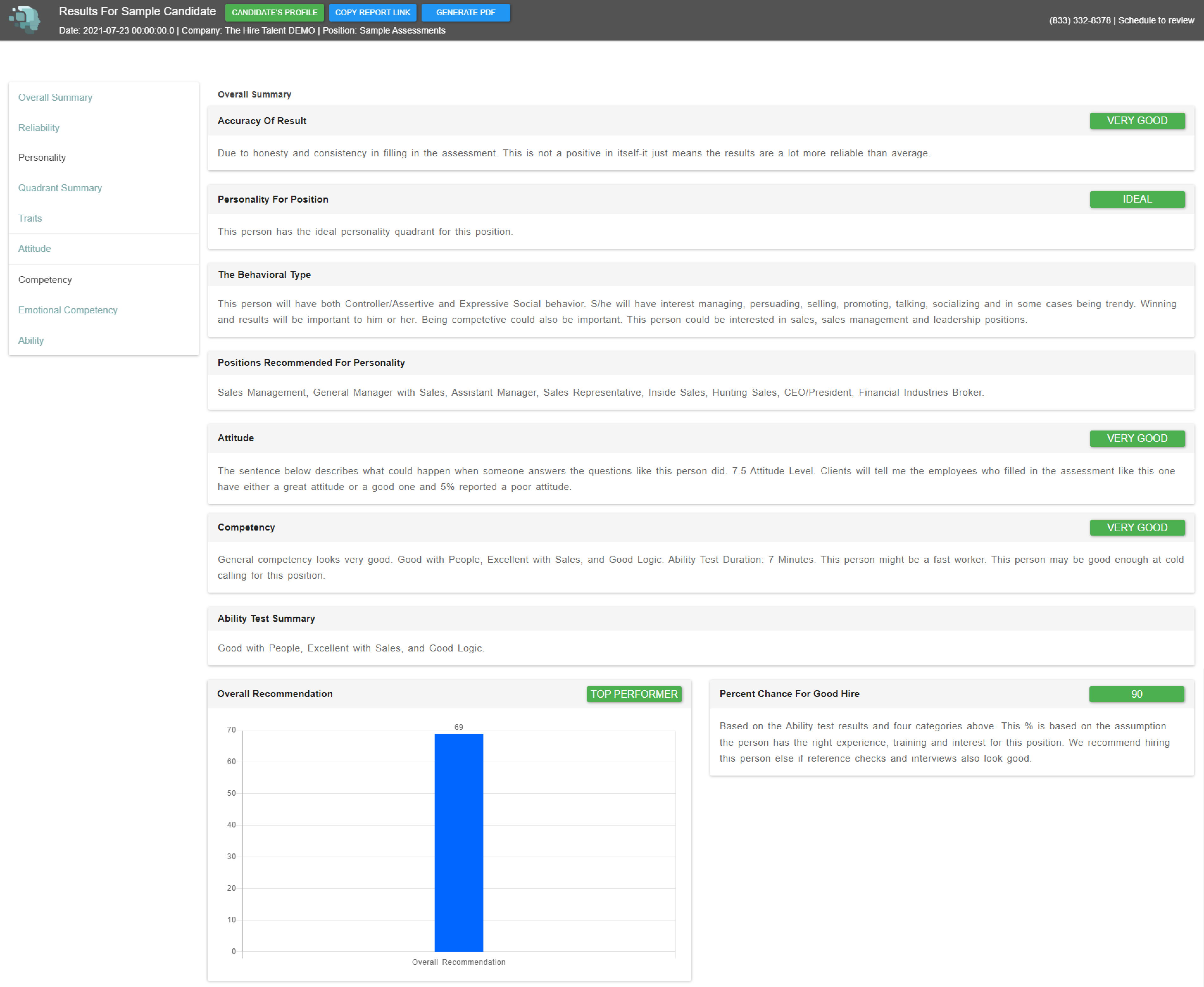Click the blue Overall Recommendation bar
The width and height of the screenshot is (1204, 987).
(x=458, y=841)
